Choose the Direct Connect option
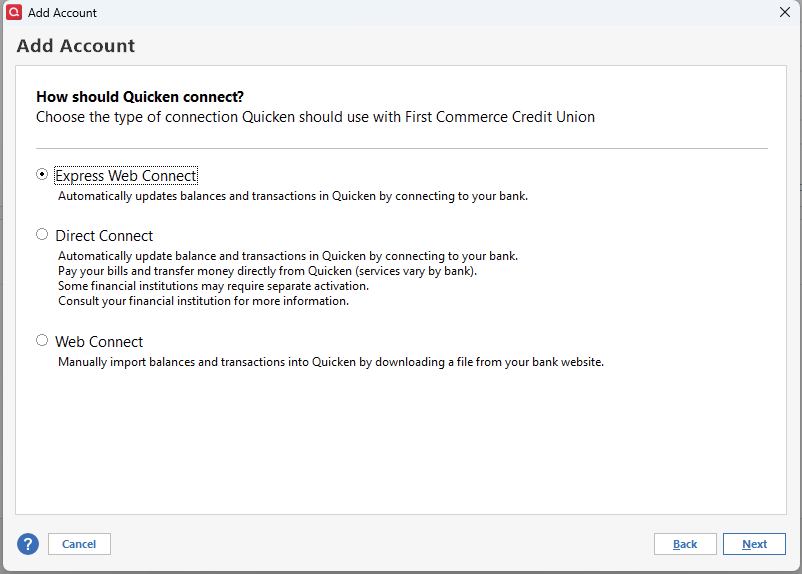 coord(42,234)
